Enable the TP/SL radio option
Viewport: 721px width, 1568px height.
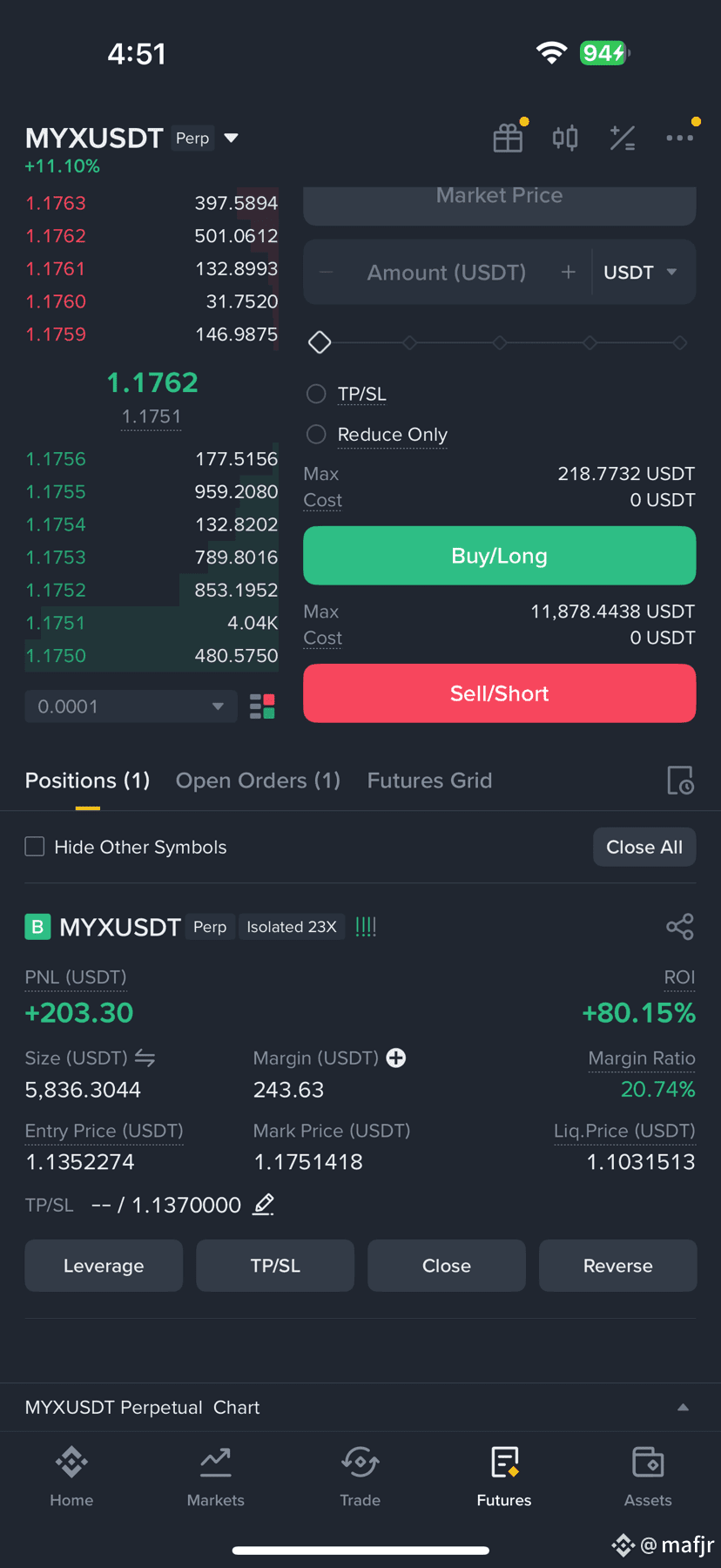(316, 394)
